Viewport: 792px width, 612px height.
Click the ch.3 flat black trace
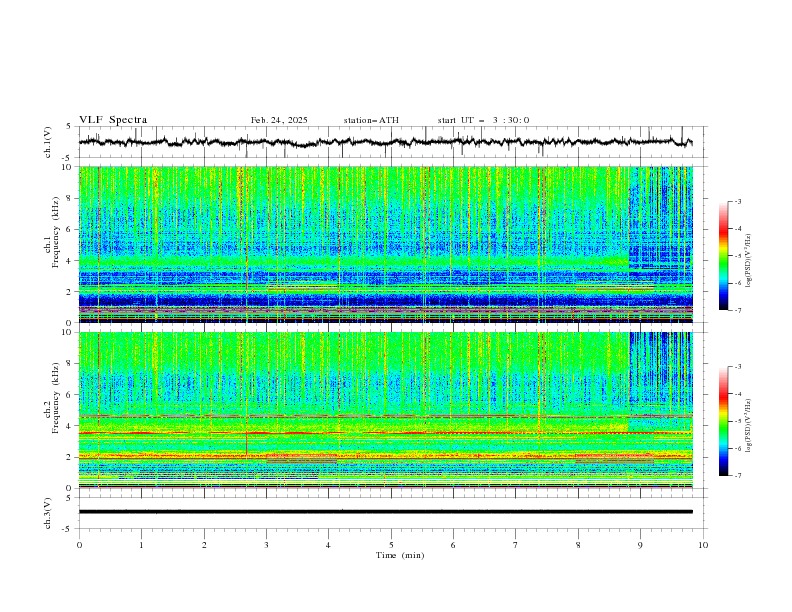pos(386,512)
